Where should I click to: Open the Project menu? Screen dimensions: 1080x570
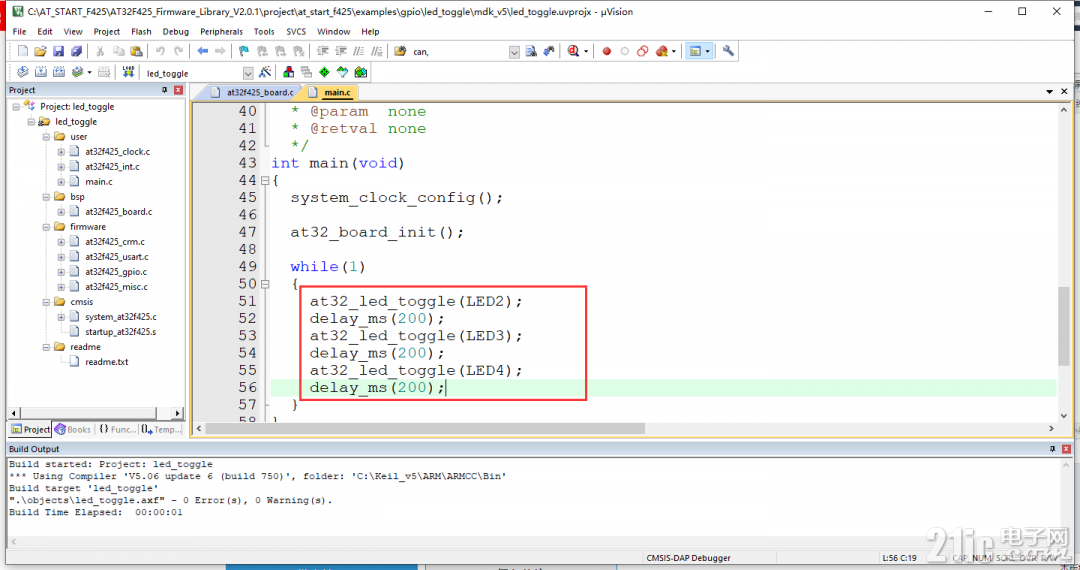tap(107, 32)
